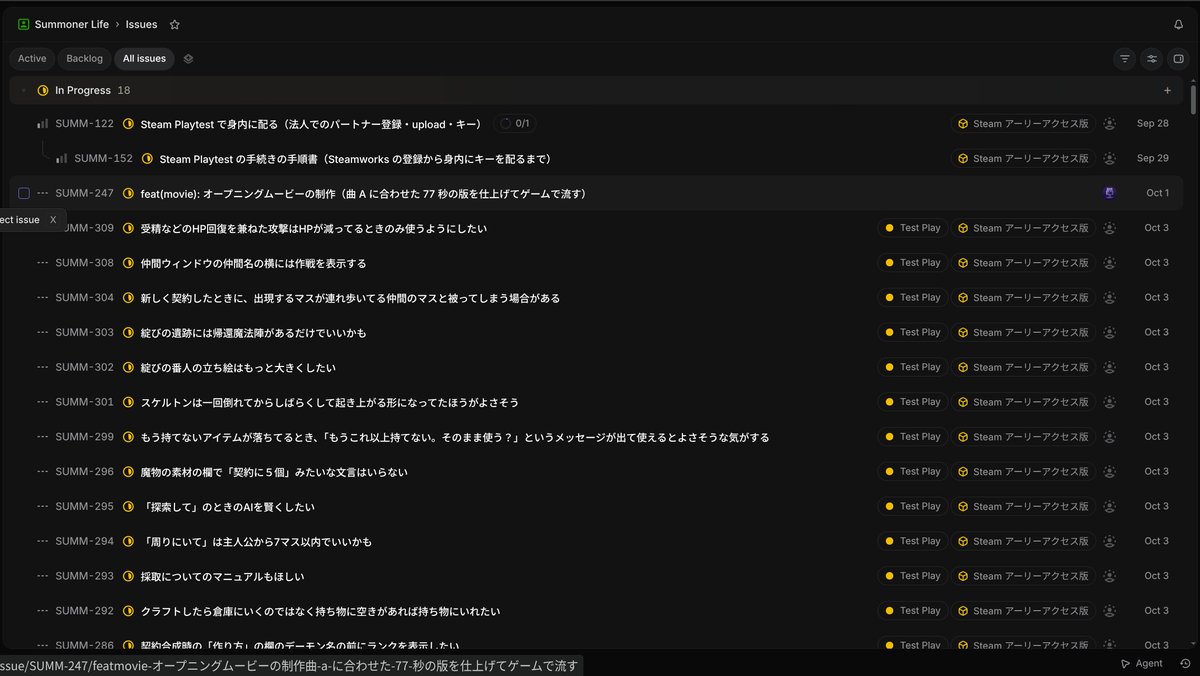Click the assignee avatar on SUMM-247
Screen dimensions: 1200x676
(x=1109, y=193)
